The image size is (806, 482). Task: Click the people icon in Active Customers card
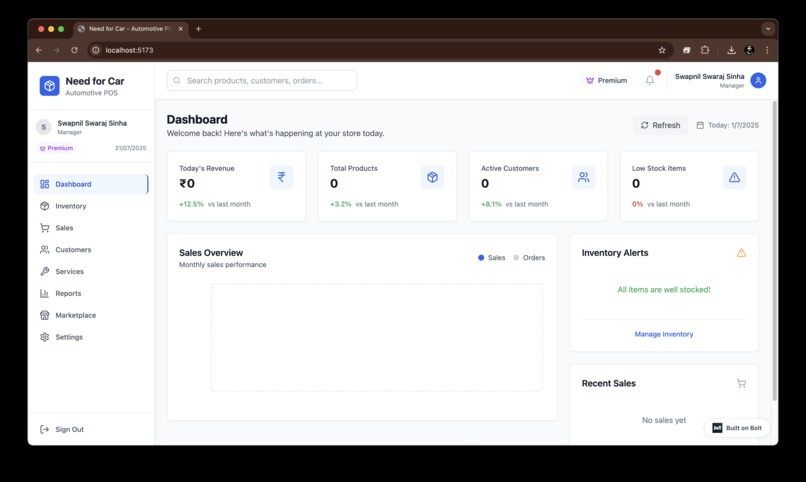click(583, 177)
